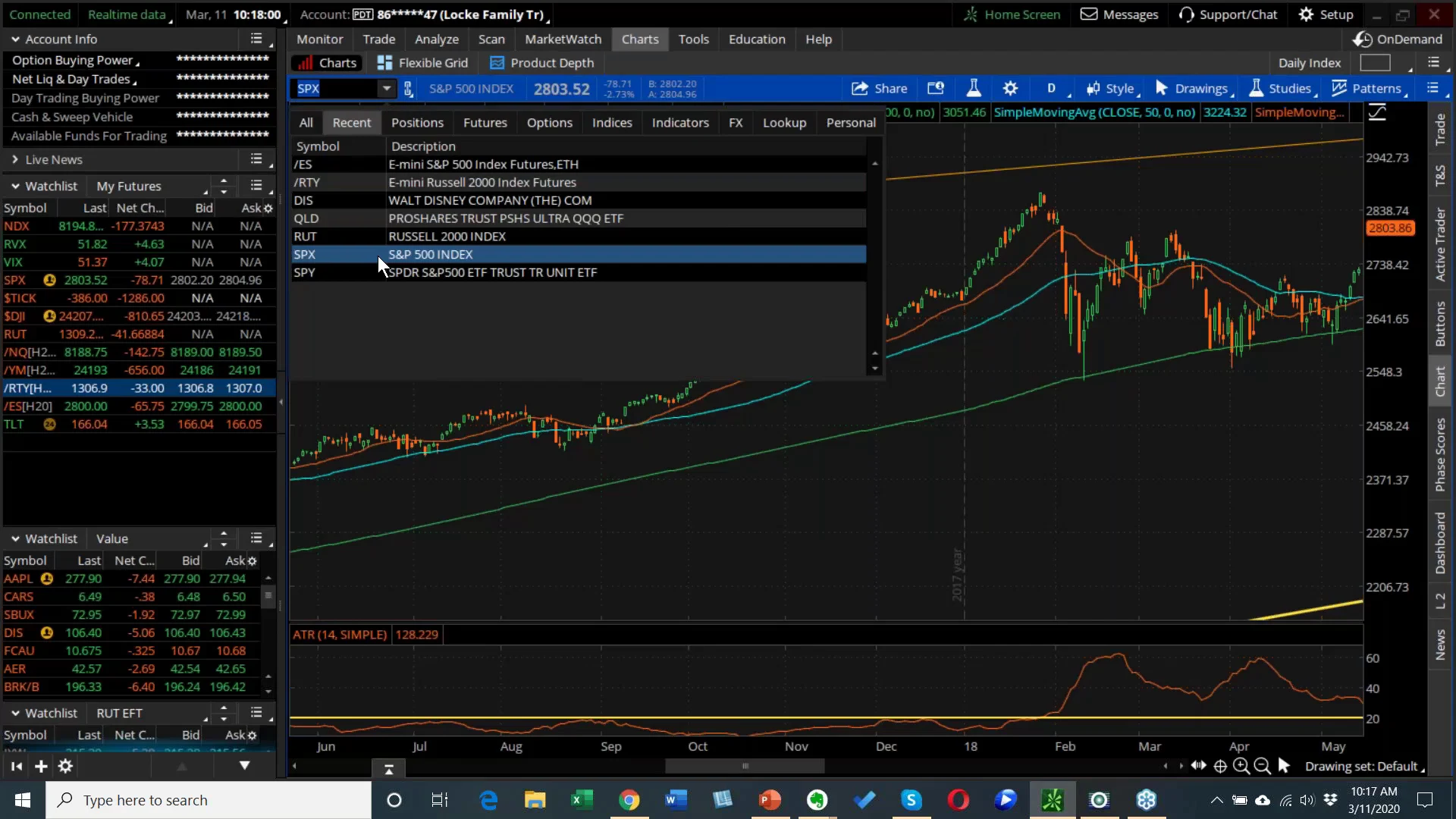Open the My Futures watchlist name dropdown
Screen dimensions: 1456x819
(x=150, y=186)
